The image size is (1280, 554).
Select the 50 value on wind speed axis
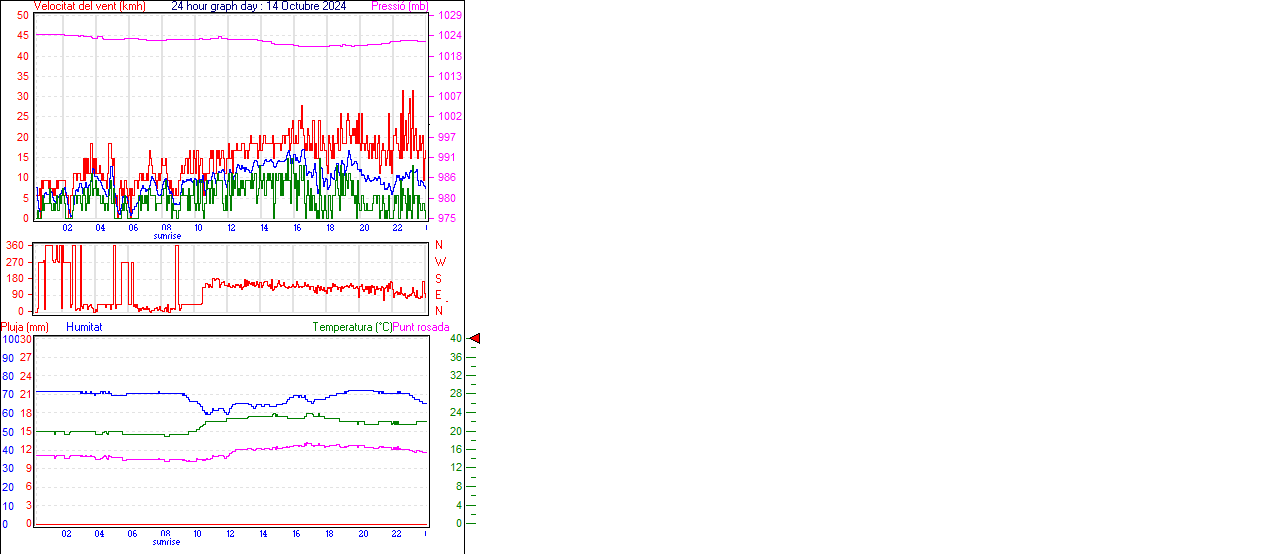pos(23,16)
